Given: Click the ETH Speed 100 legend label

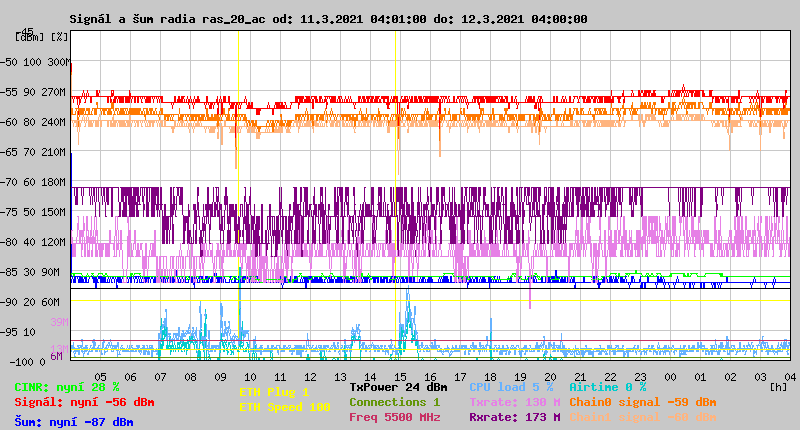Looking at the screenshot, I should point(284,407).
